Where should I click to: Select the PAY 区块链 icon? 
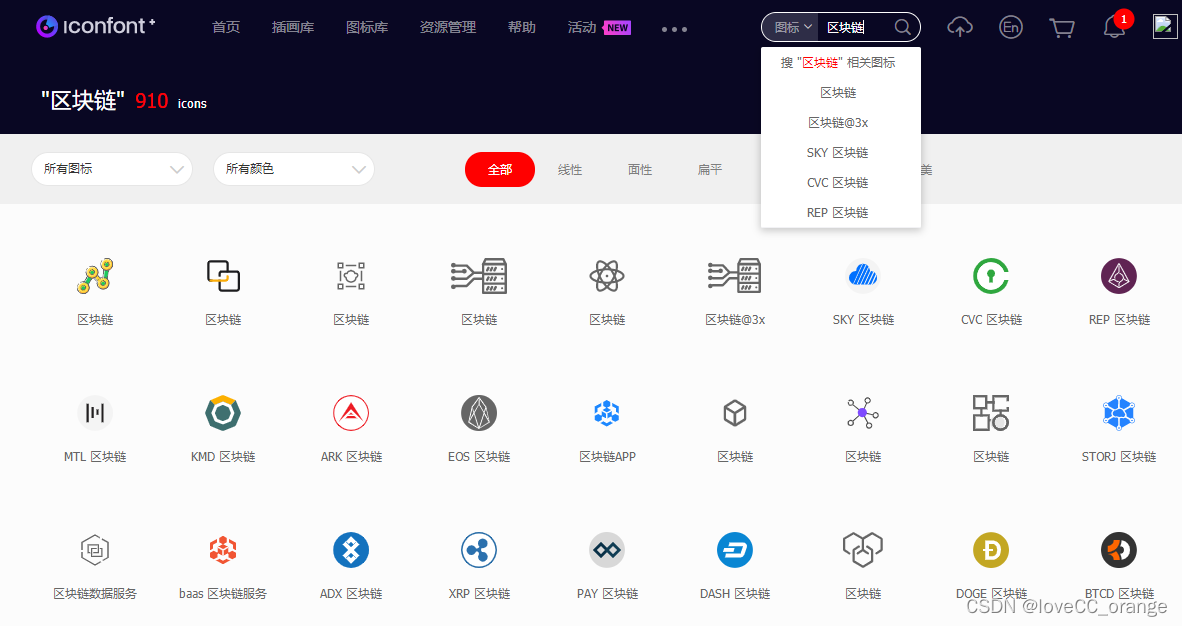[x=607, y=550]
